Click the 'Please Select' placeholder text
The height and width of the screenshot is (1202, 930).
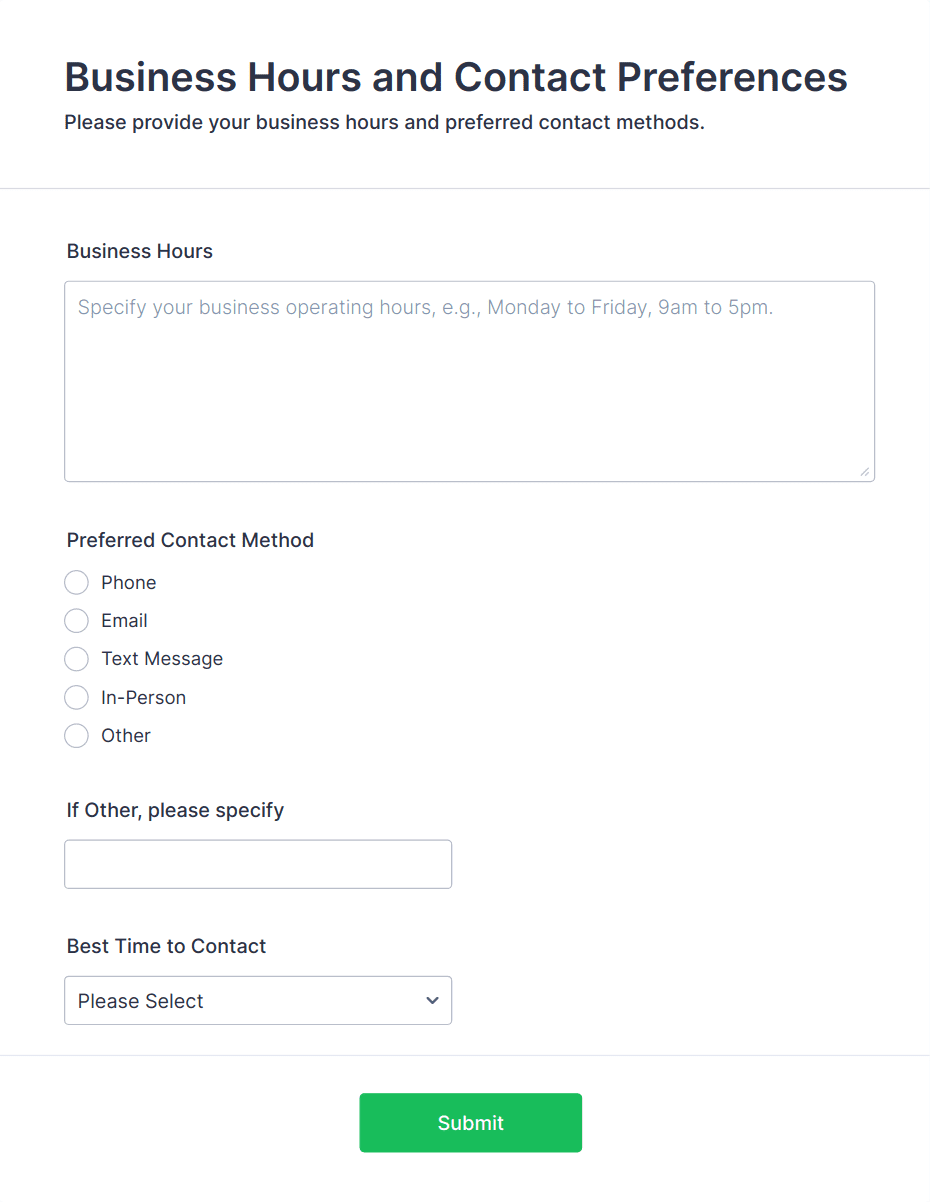[141, 1001]
